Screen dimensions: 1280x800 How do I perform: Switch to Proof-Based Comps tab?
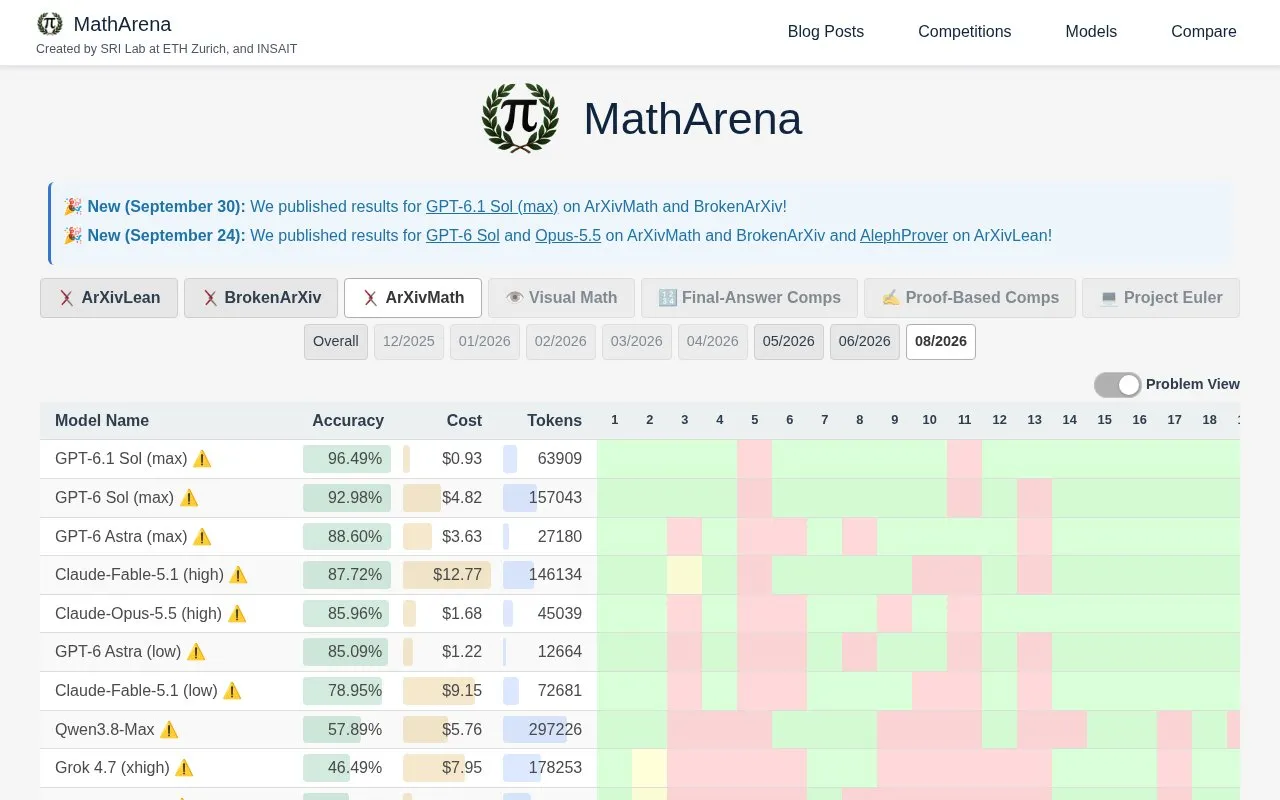click(x=970, y=298)
